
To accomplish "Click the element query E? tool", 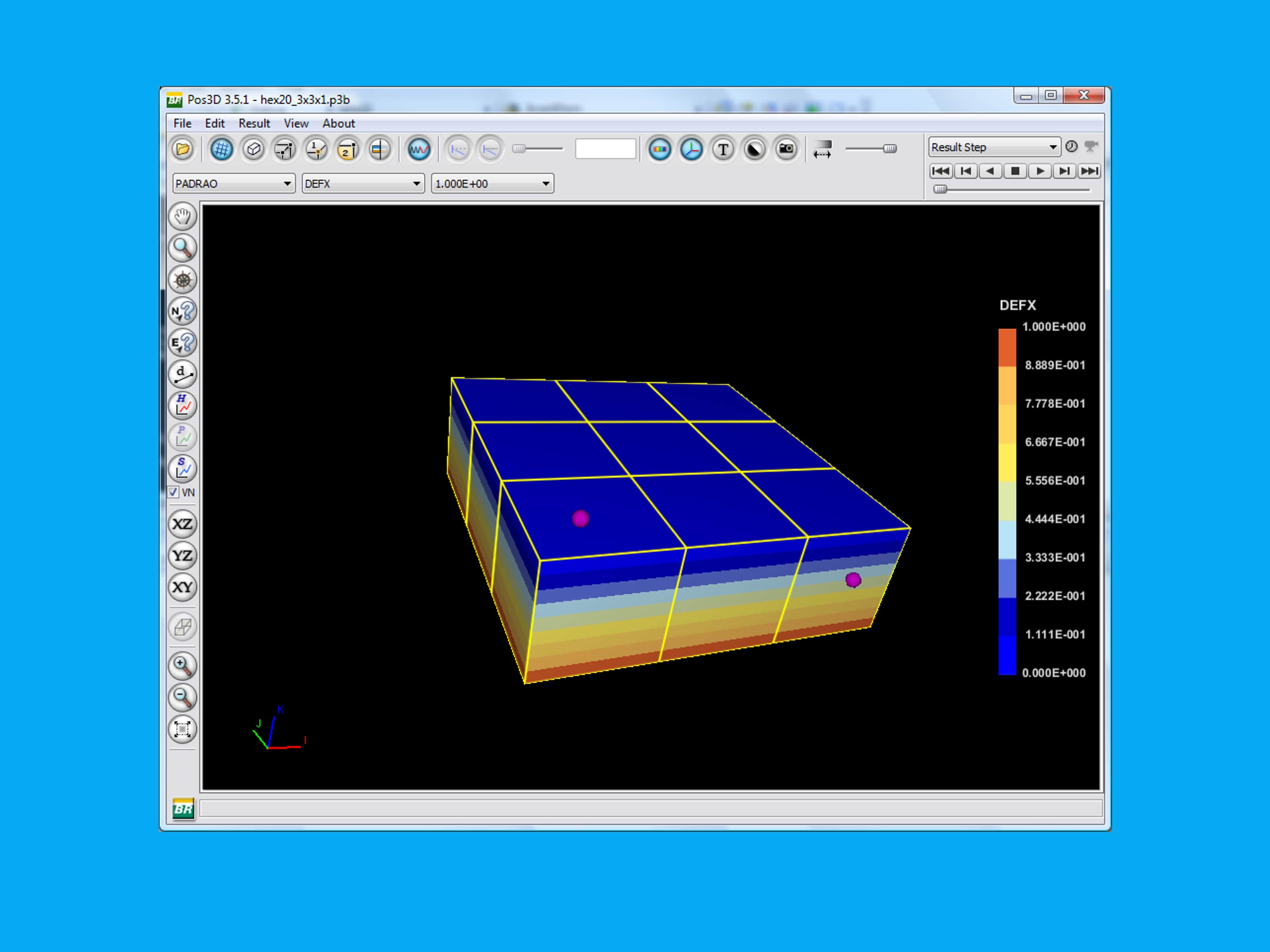I will 183,343.
